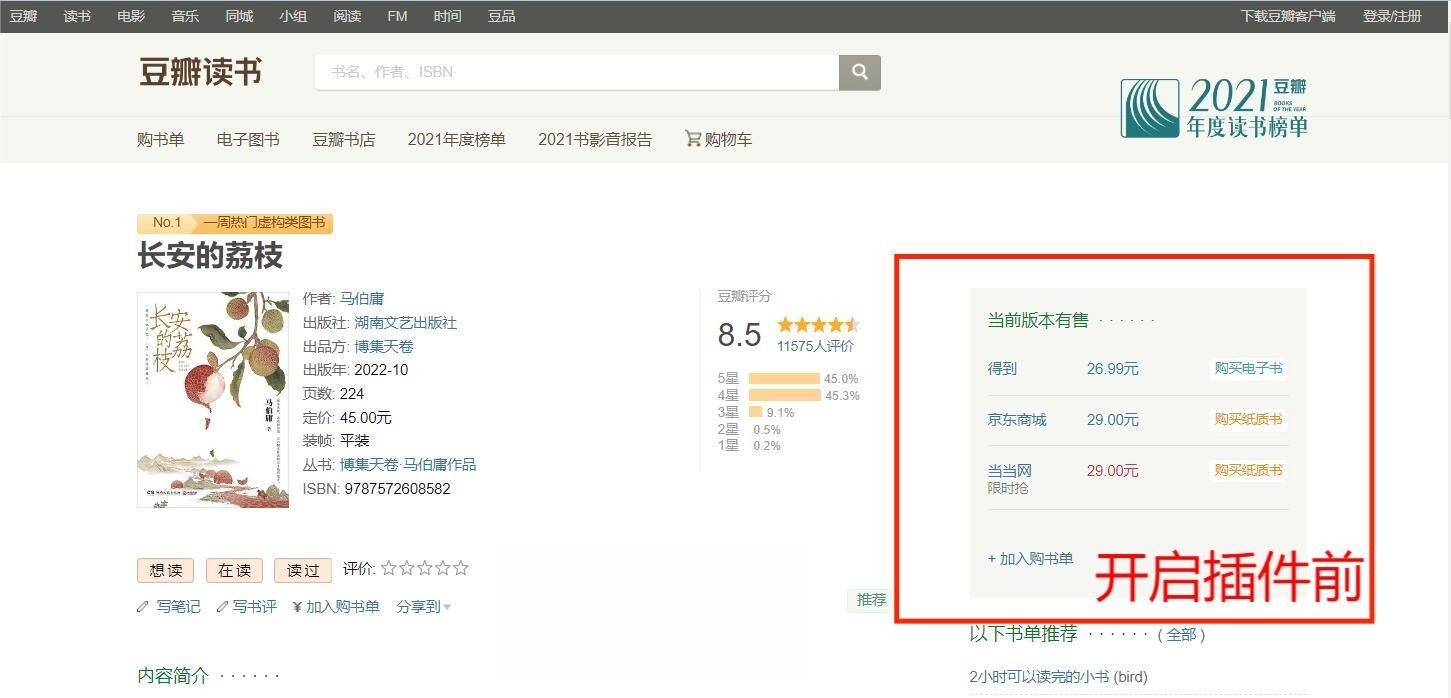This screenshot has height=698, width=1451.
Task: Open 阅读 in top navigation
Action: [x=347, y=16]
